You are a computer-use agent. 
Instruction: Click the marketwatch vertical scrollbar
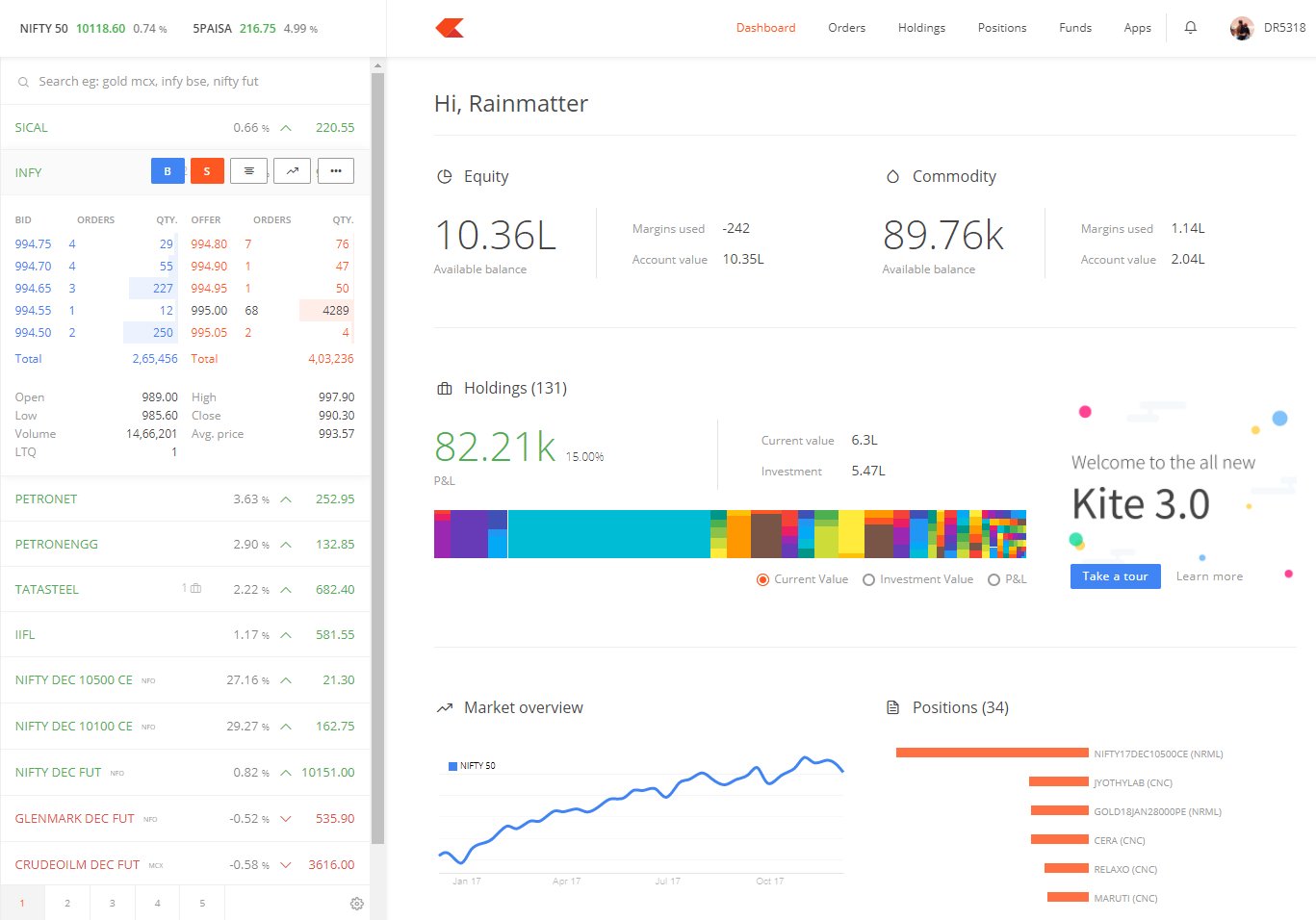[x=377, y=458]
